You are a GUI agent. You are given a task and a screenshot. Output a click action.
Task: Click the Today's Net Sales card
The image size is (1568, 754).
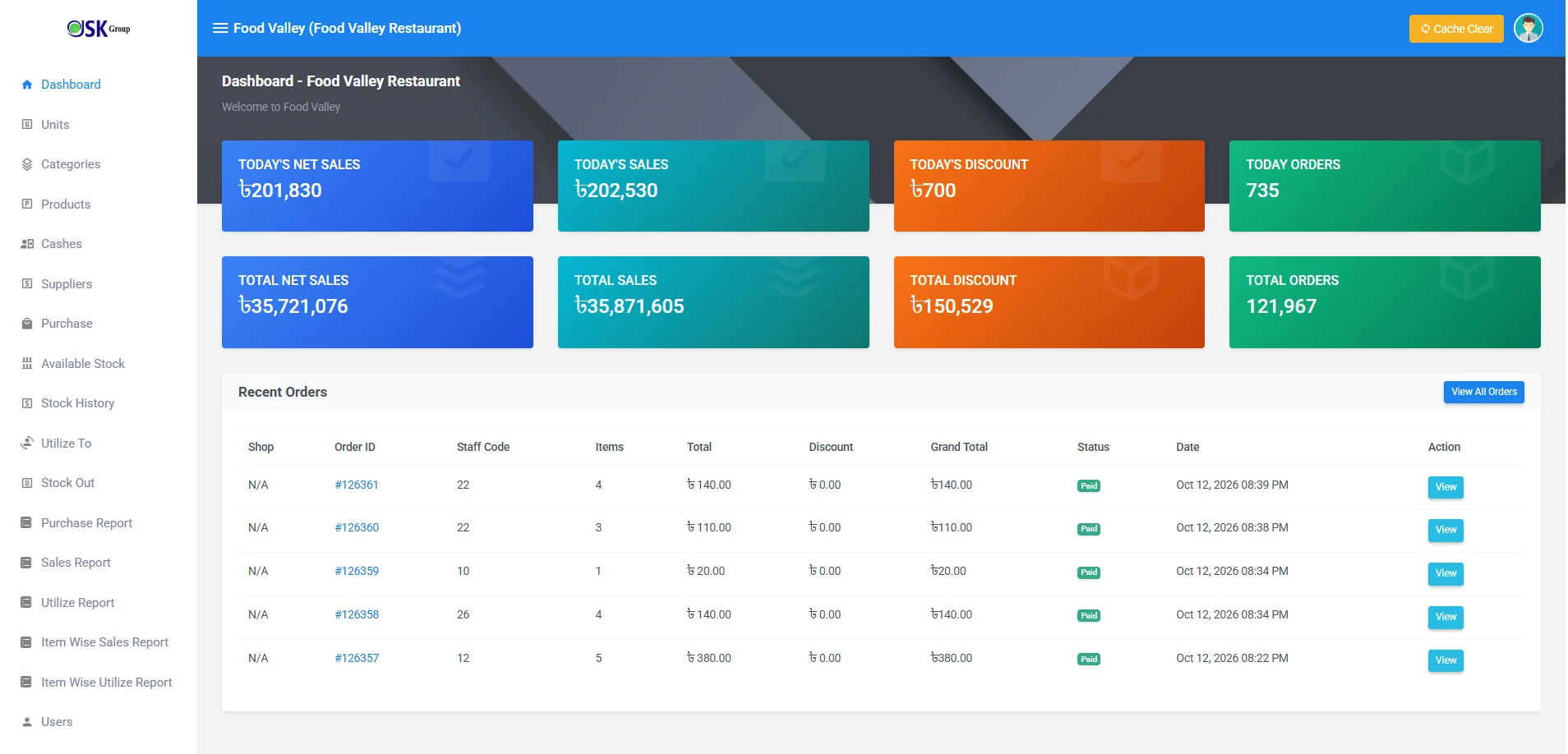(377, 186)
